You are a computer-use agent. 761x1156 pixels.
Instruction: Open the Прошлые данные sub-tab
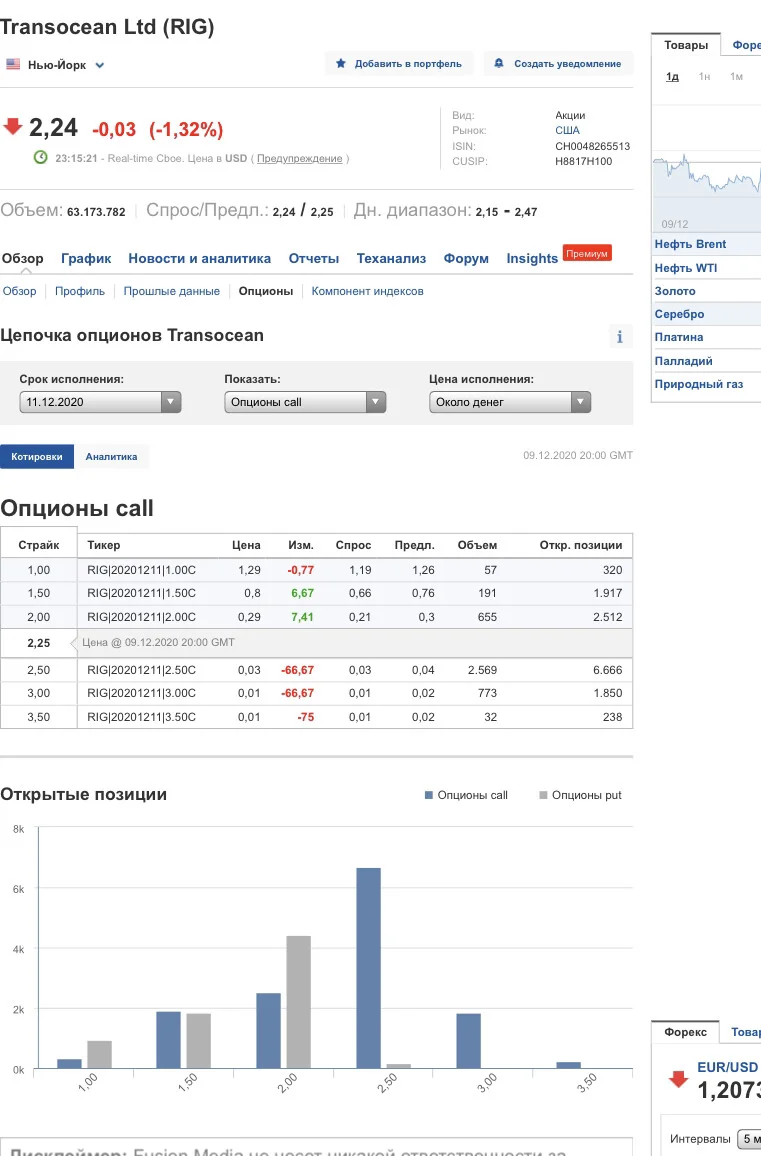coord(171,291)
